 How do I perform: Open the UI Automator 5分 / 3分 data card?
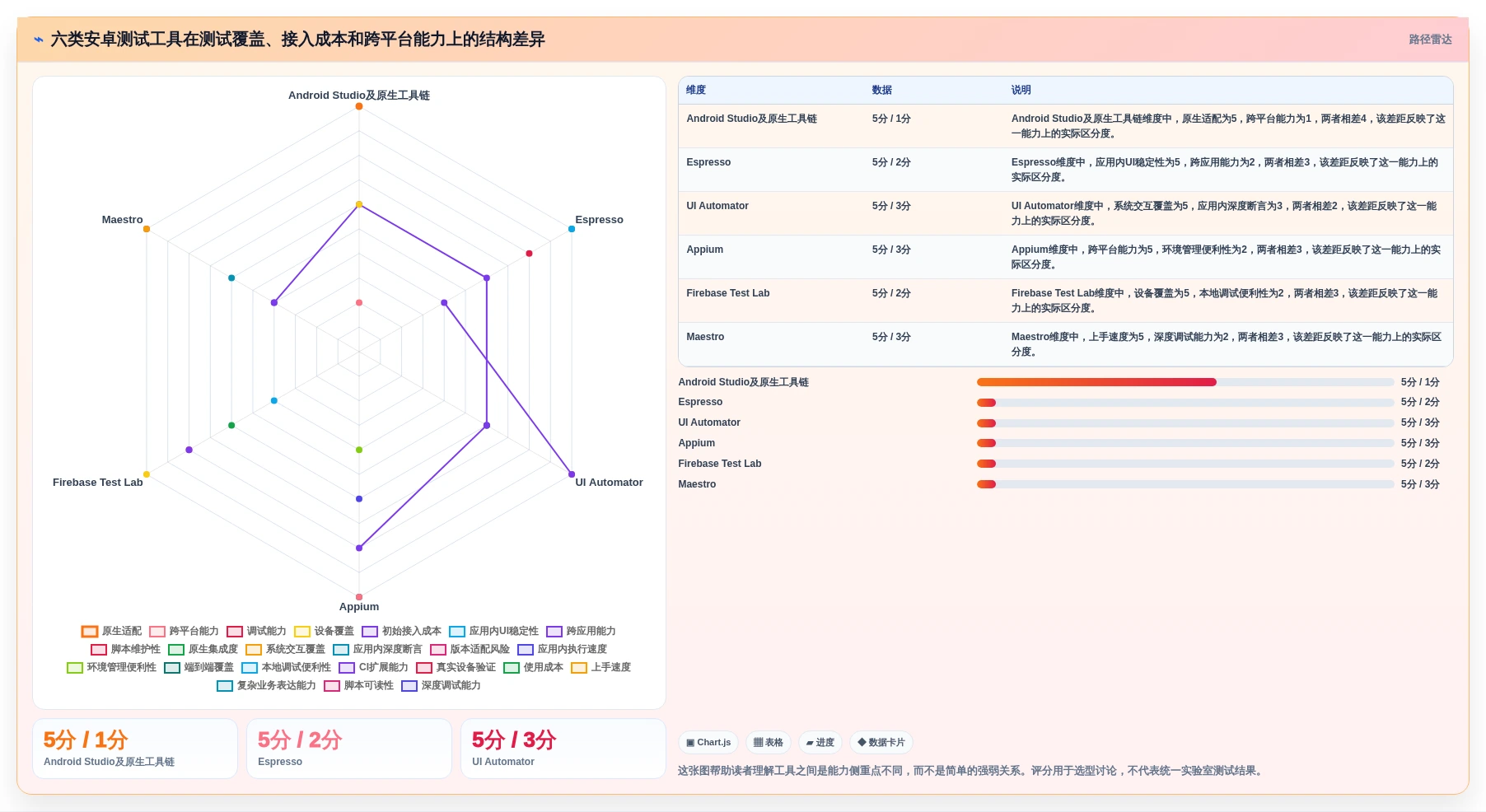[563, 749]
